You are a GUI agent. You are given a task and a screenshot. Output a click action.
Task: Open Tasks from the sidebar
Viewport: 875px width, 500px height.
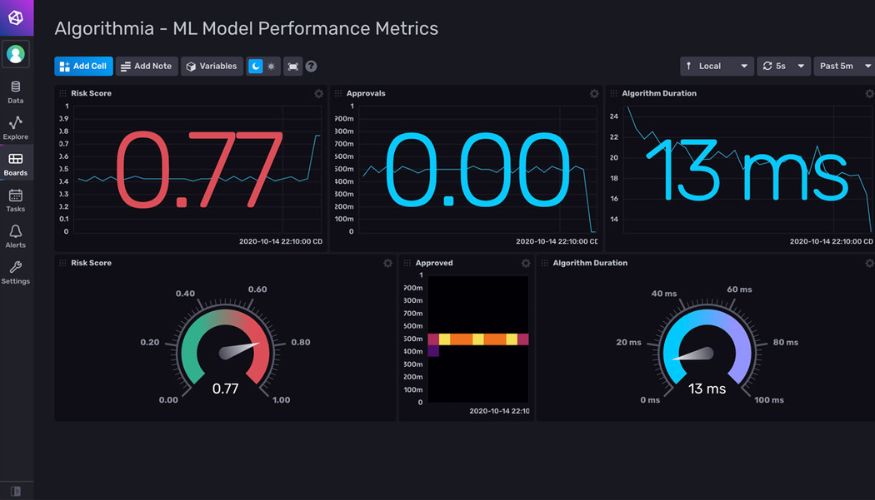click(16, 200)
